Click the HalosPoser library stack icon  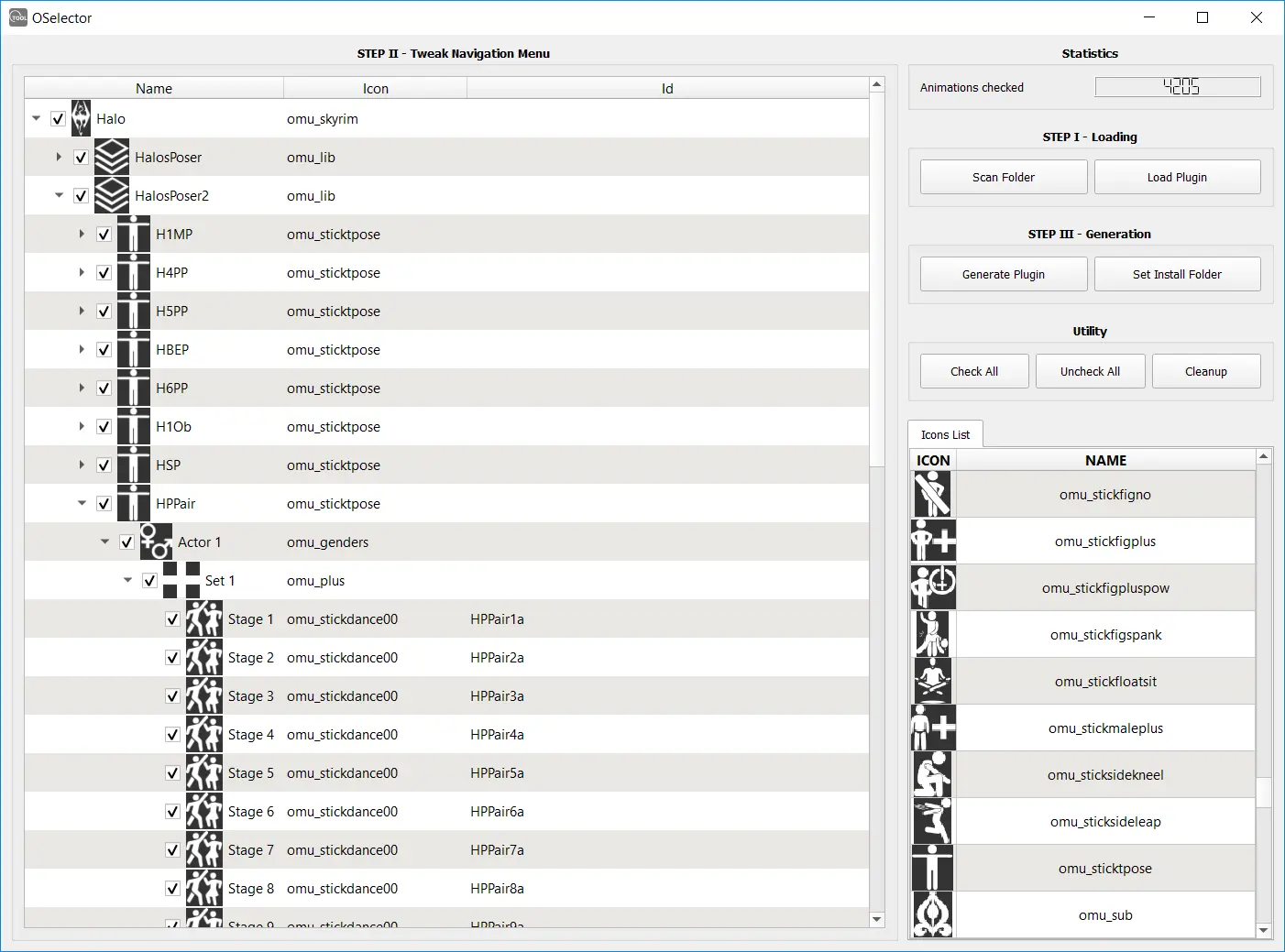tap(112, 158)
